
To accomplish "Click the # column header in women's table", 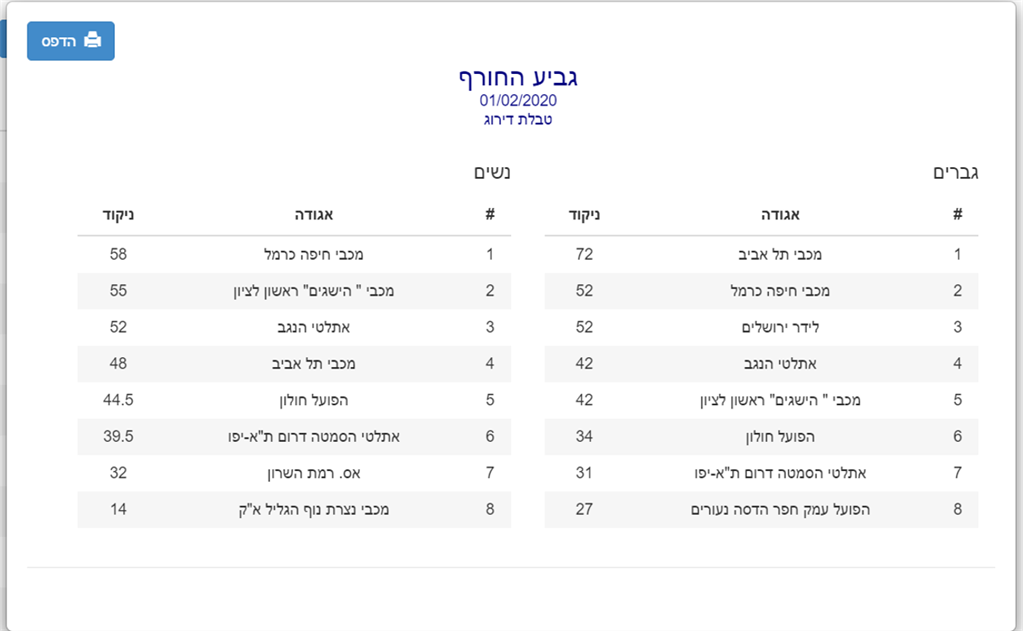I will coord(490,214).
